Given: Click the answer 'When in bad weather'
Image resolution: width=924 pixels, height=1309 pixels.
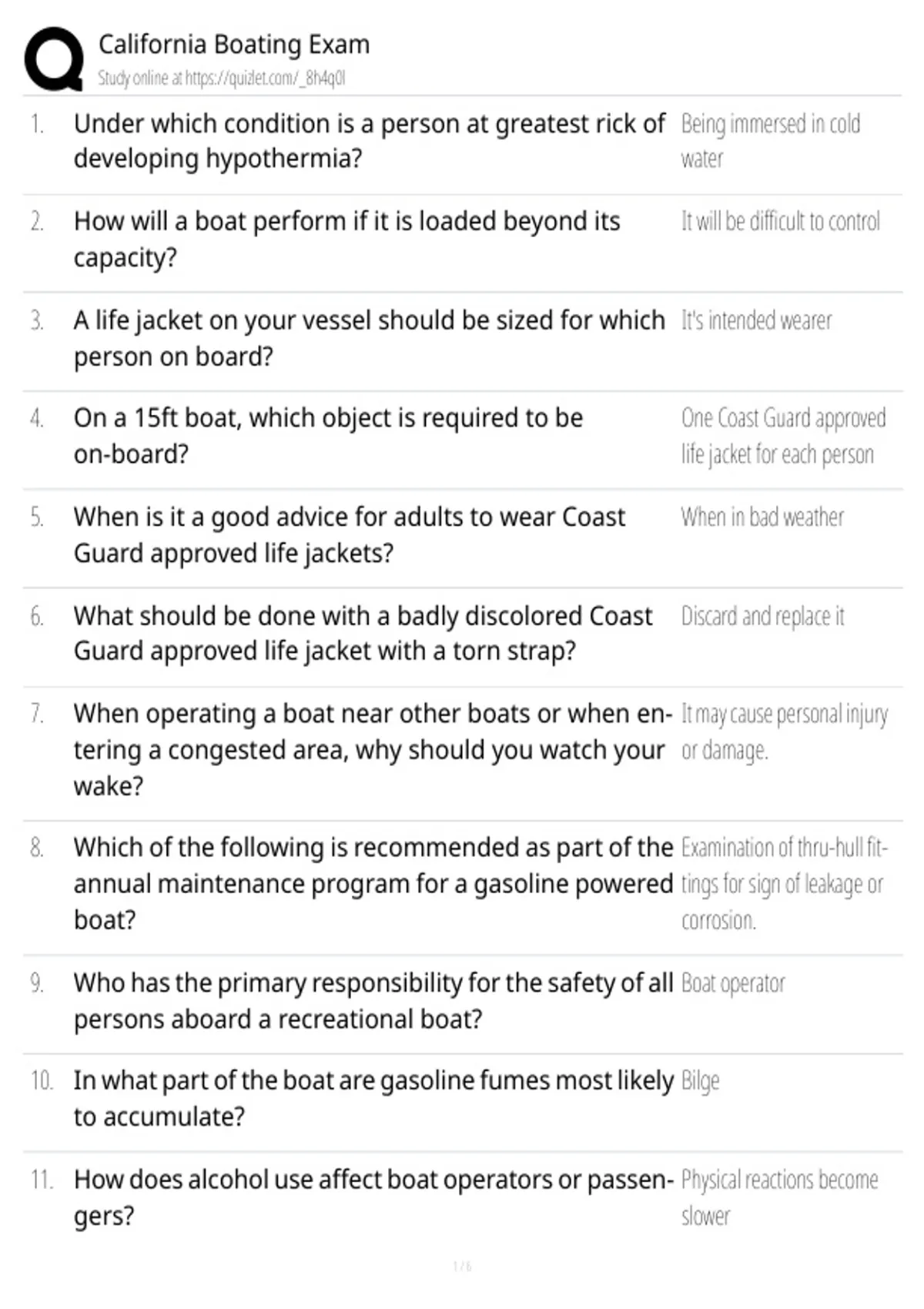Looking at the screenshot, I should pos(762,517).
